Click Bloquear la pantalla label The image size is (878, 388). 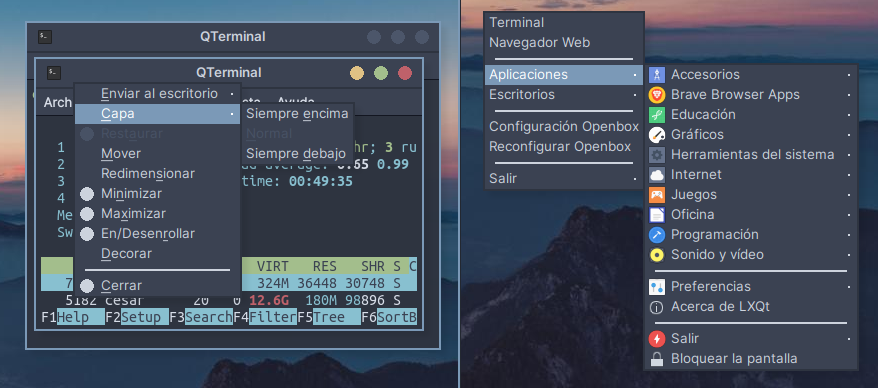click(734, 359)
